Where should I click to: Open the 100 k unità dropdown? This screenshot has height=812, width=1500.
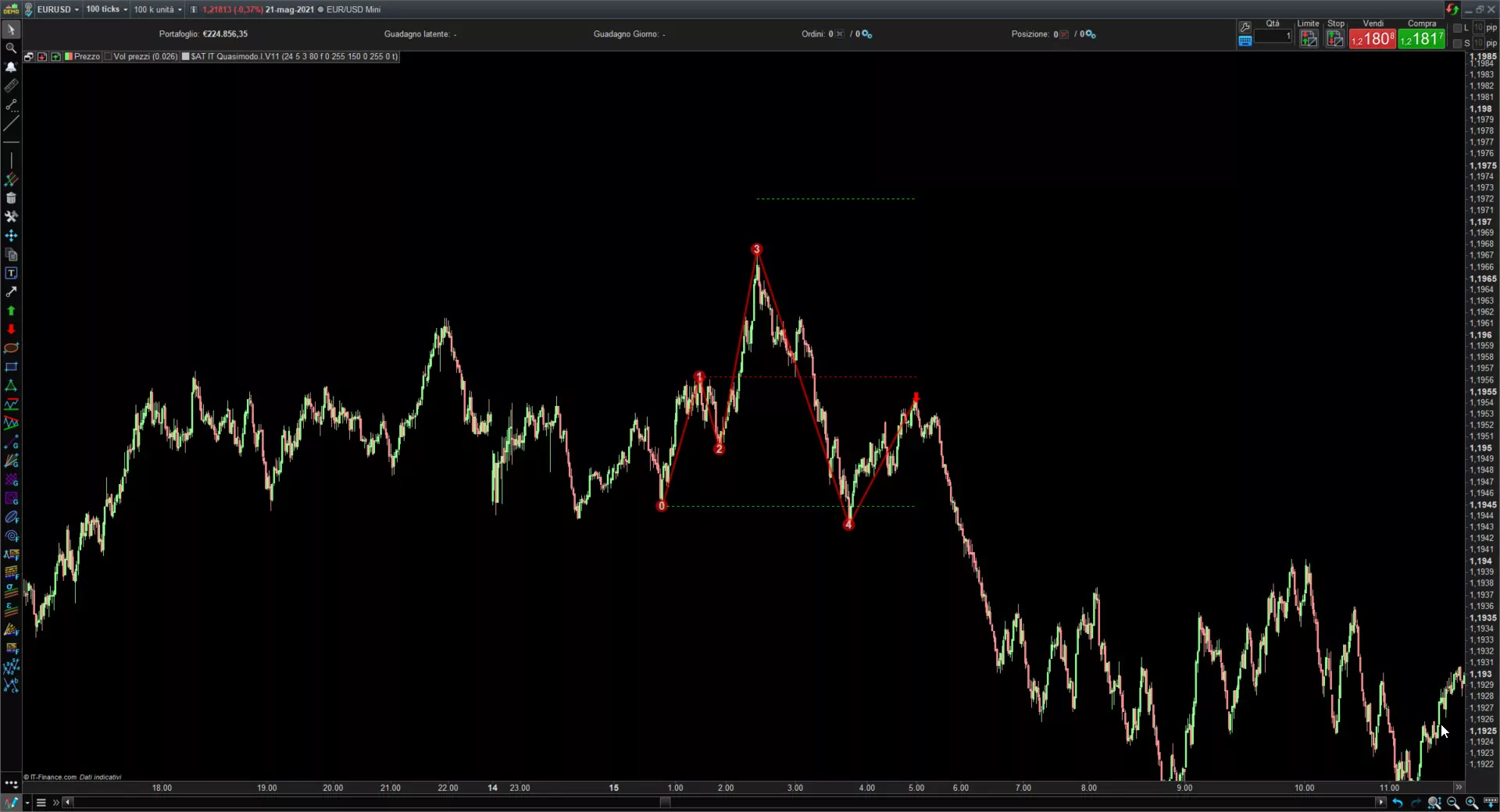[158, 9]
